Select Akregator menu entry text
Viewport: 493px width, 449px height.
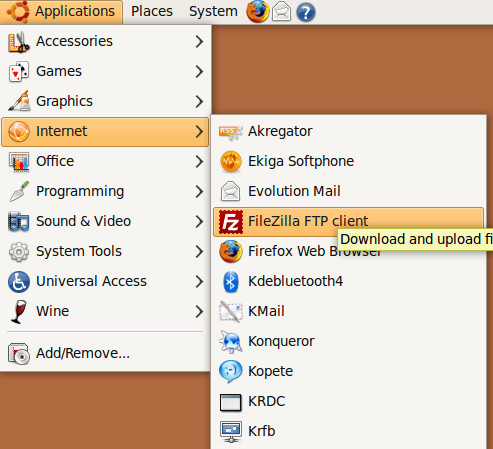point(280,131)
